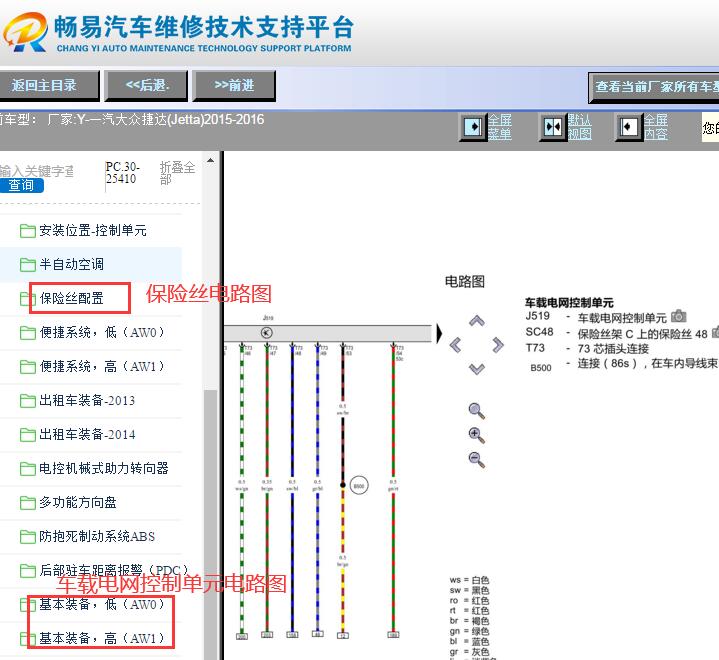The image size is (719, 660).
Task: Click the default view icon
Action: [553, 127]
